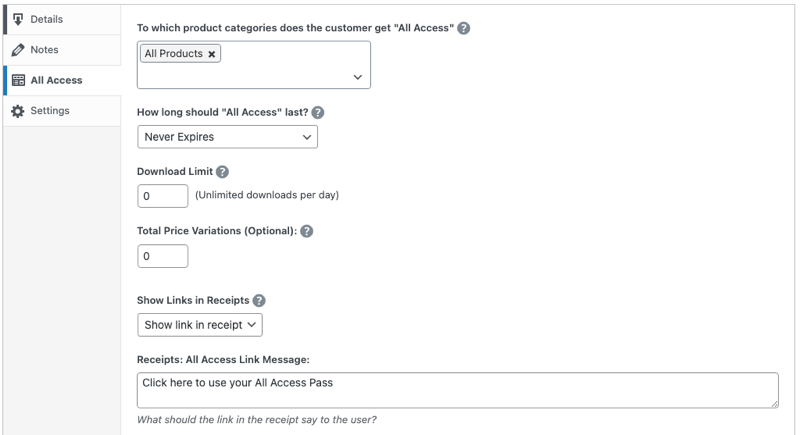Remove the All Products category tag
The width and height of the screenshot is (800, 435).
pyautogui.click(x=212, y=54)
